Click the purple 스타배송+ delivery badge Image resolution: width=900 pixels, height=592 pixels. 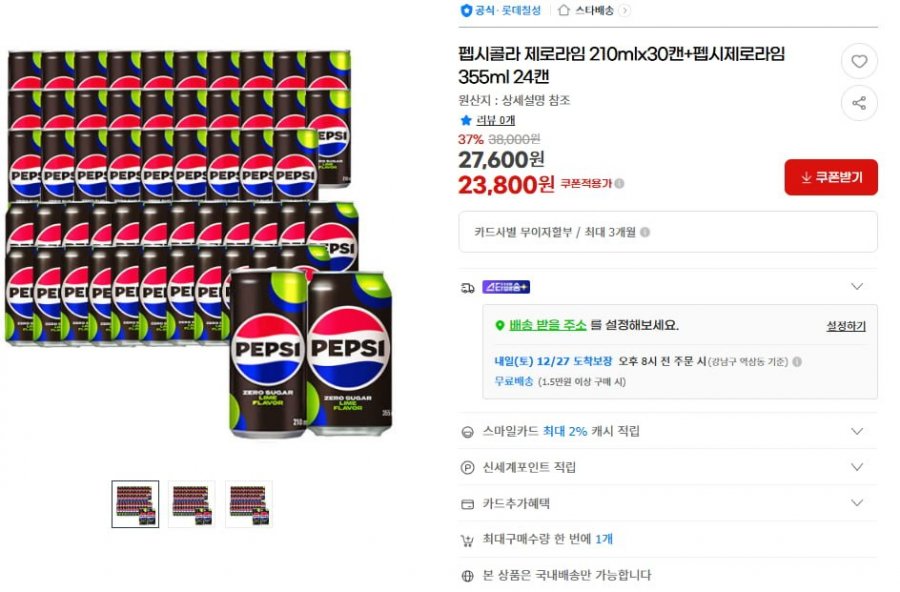[x=506, y=287]
